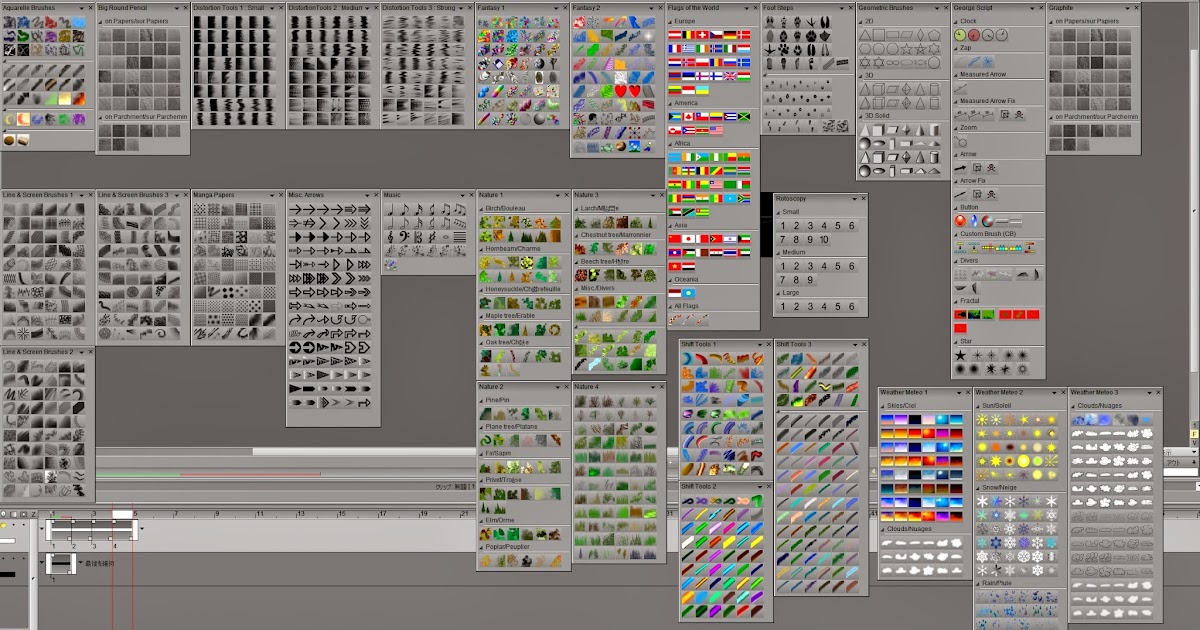Choose the orange flame brush in Aquarelle Brushes

(x=79, y=98)
